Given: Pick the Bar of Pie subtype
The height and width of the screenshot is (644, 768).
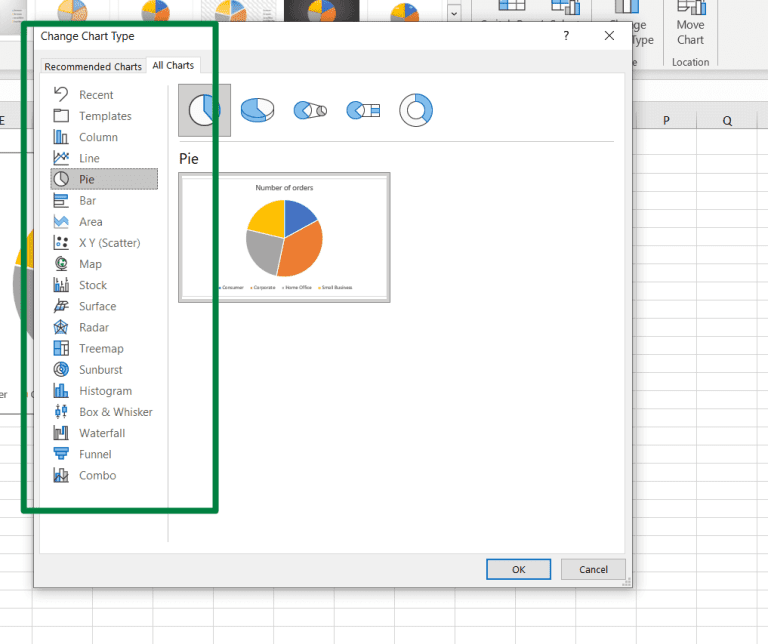Looking at the screenshot, I should point(363,110).
